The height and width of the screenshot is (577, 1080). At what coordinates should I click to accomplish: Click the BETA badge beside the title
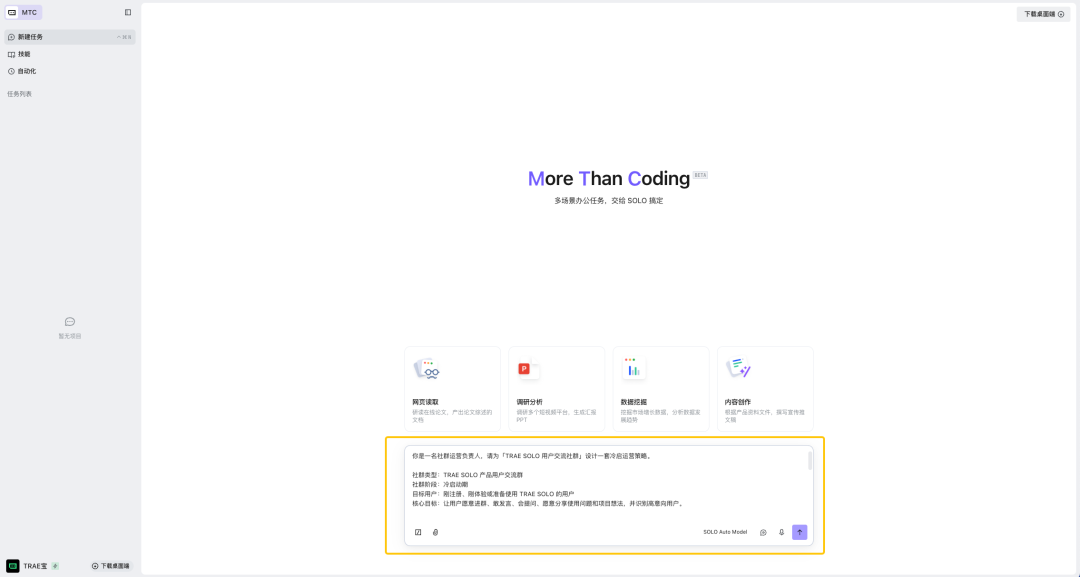[x=700, y=175]
